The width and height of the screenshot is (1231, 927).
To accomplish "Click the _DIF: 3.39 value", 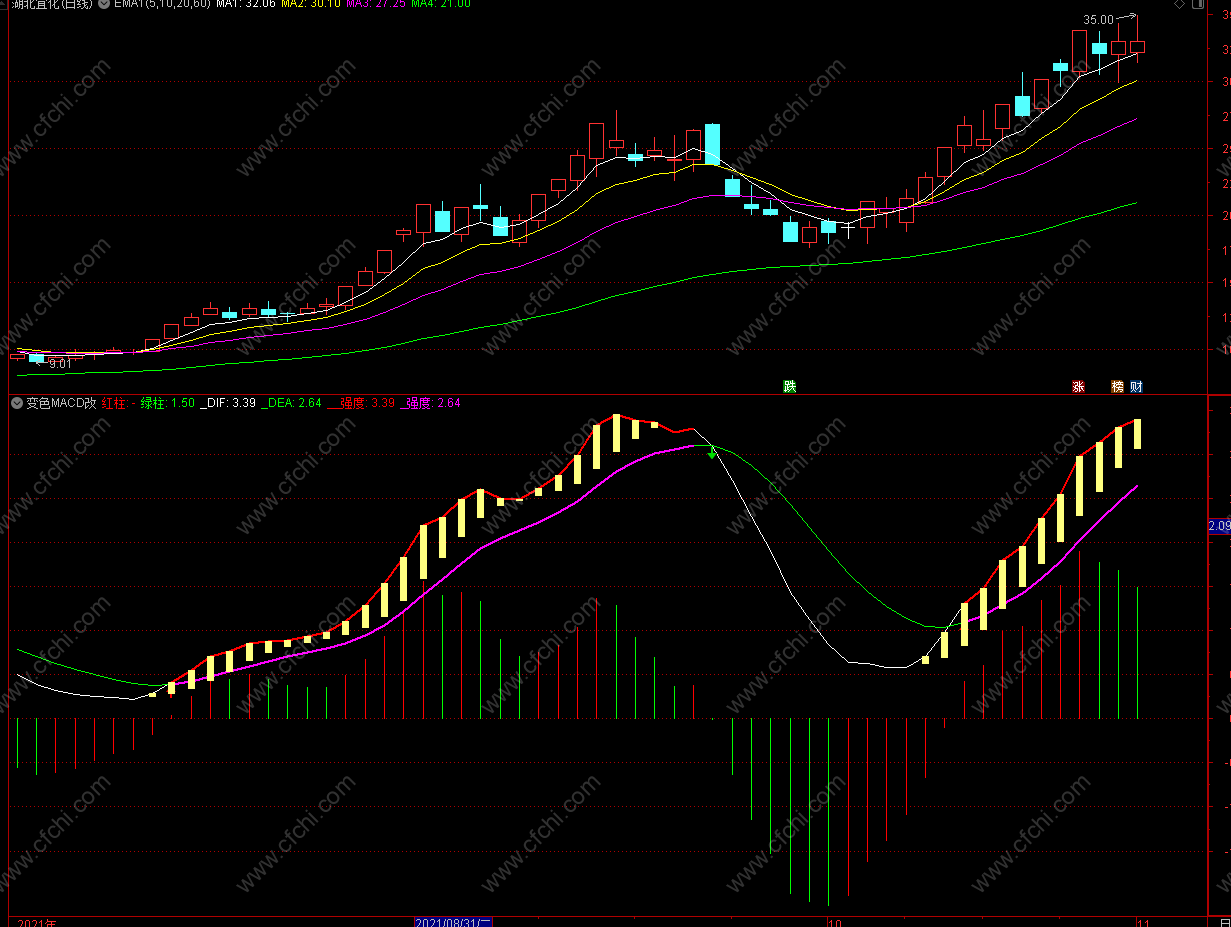I will pos(228,403).
